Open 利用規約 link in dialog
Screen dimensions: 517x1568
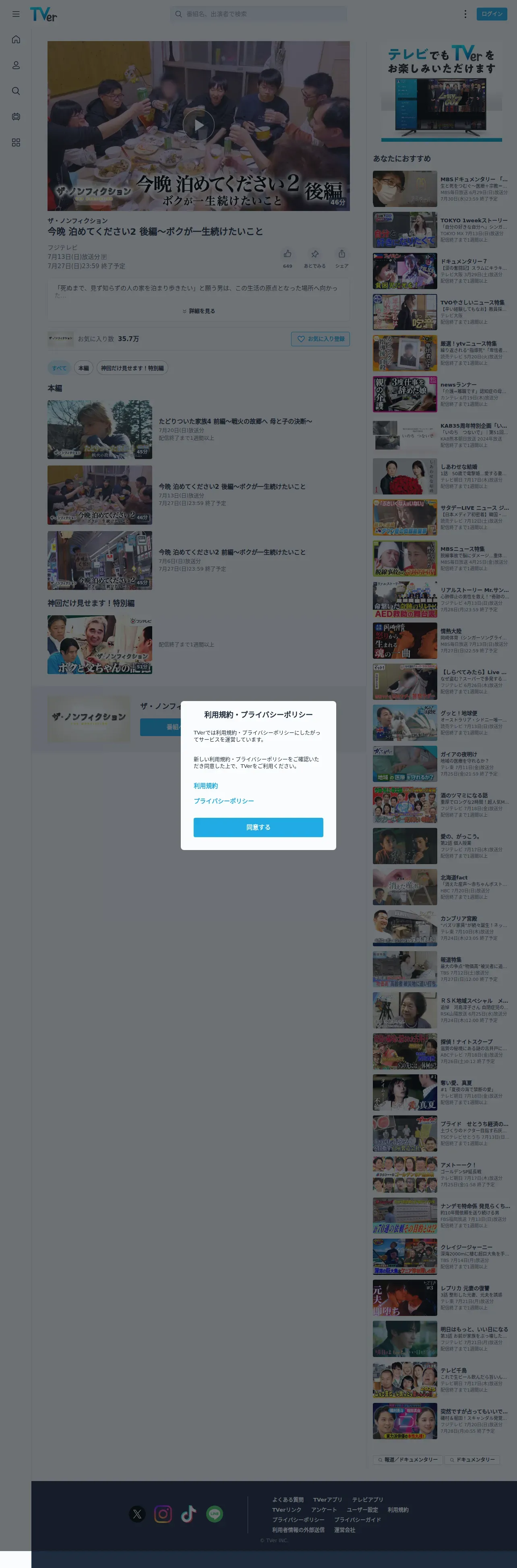pos(206,786)
